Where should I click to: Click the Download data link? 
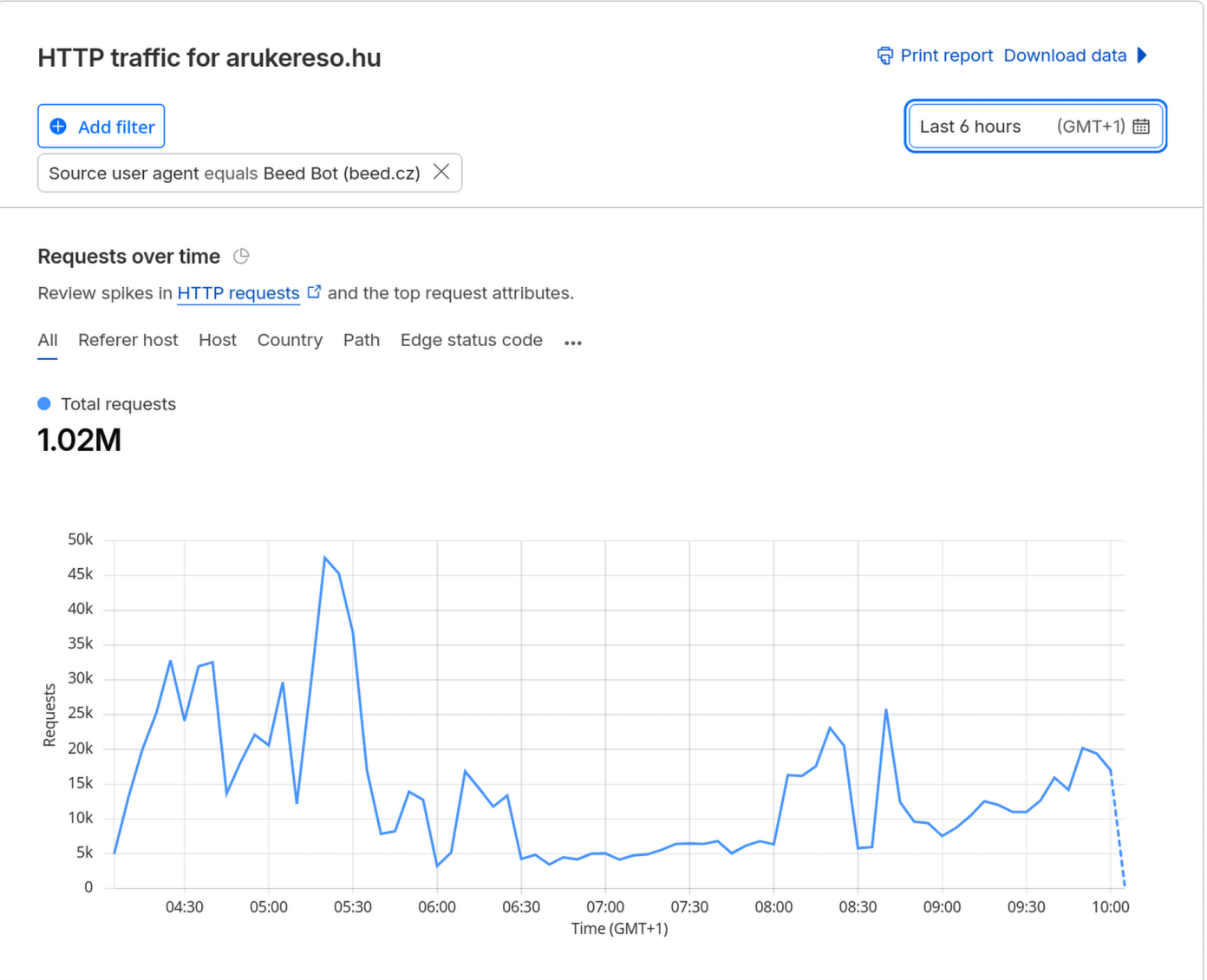1065,56
